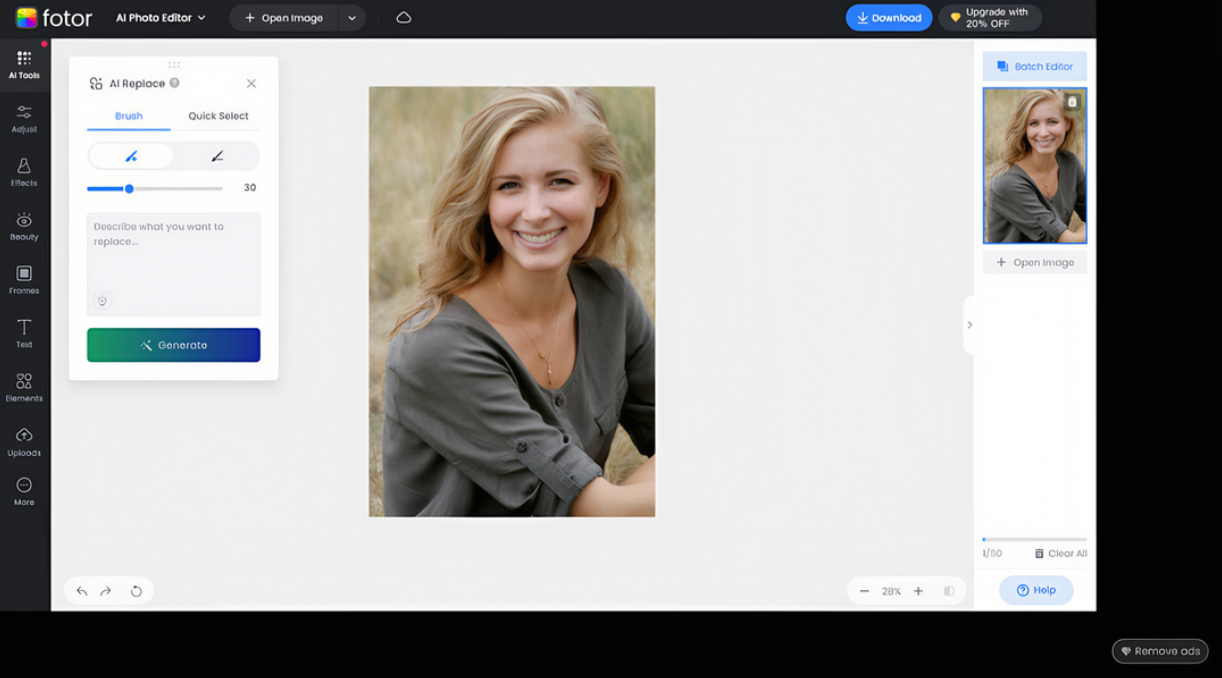Open the Elements panel

(x=24, y=386)
